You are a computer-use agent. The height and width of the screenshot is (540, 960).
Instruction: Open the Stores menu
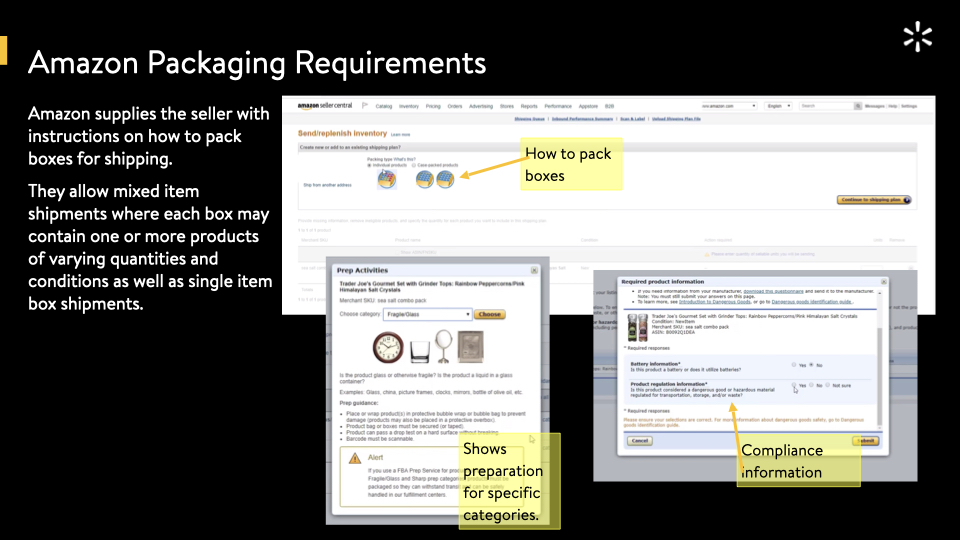pyautogui.click(x=507, y=106)
